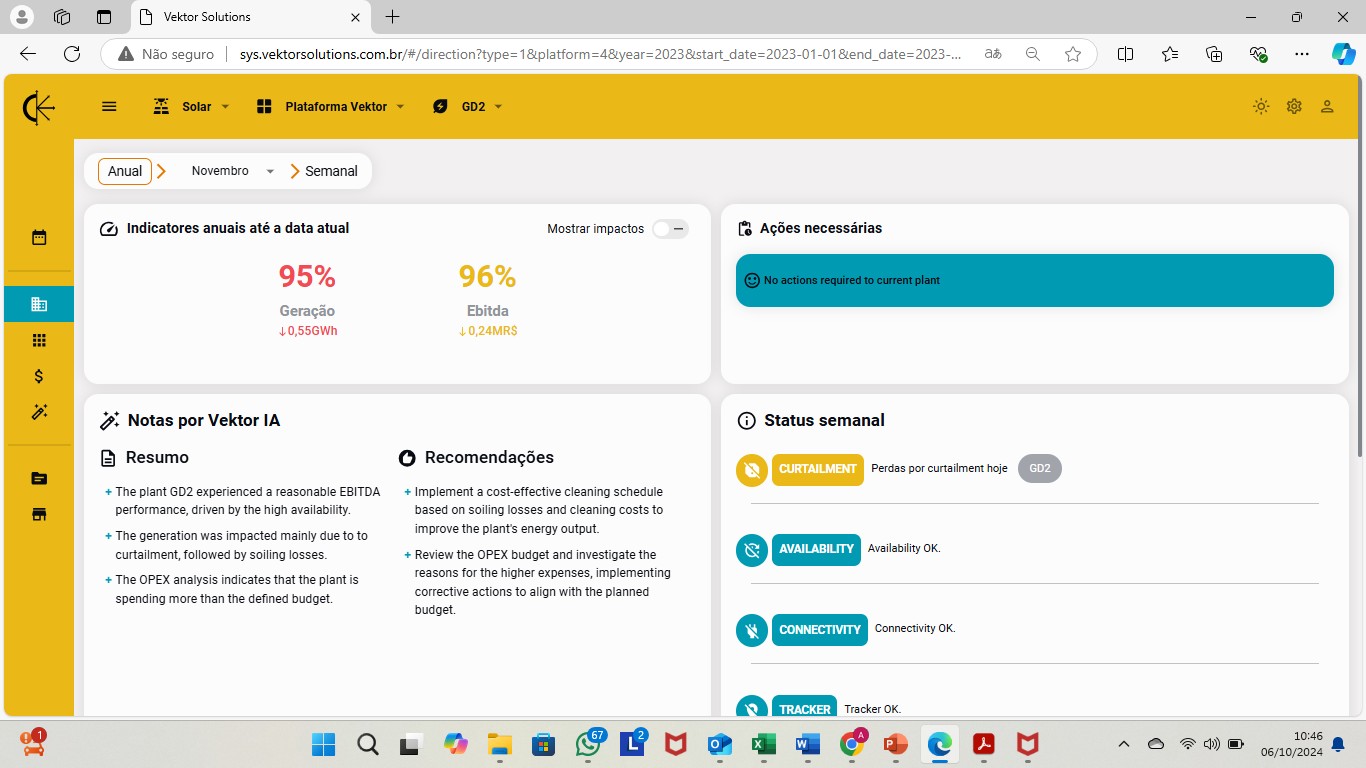Click the Resumo heading
The height and width of the screenshot is (768, 1366).
(x=157, y=457)
